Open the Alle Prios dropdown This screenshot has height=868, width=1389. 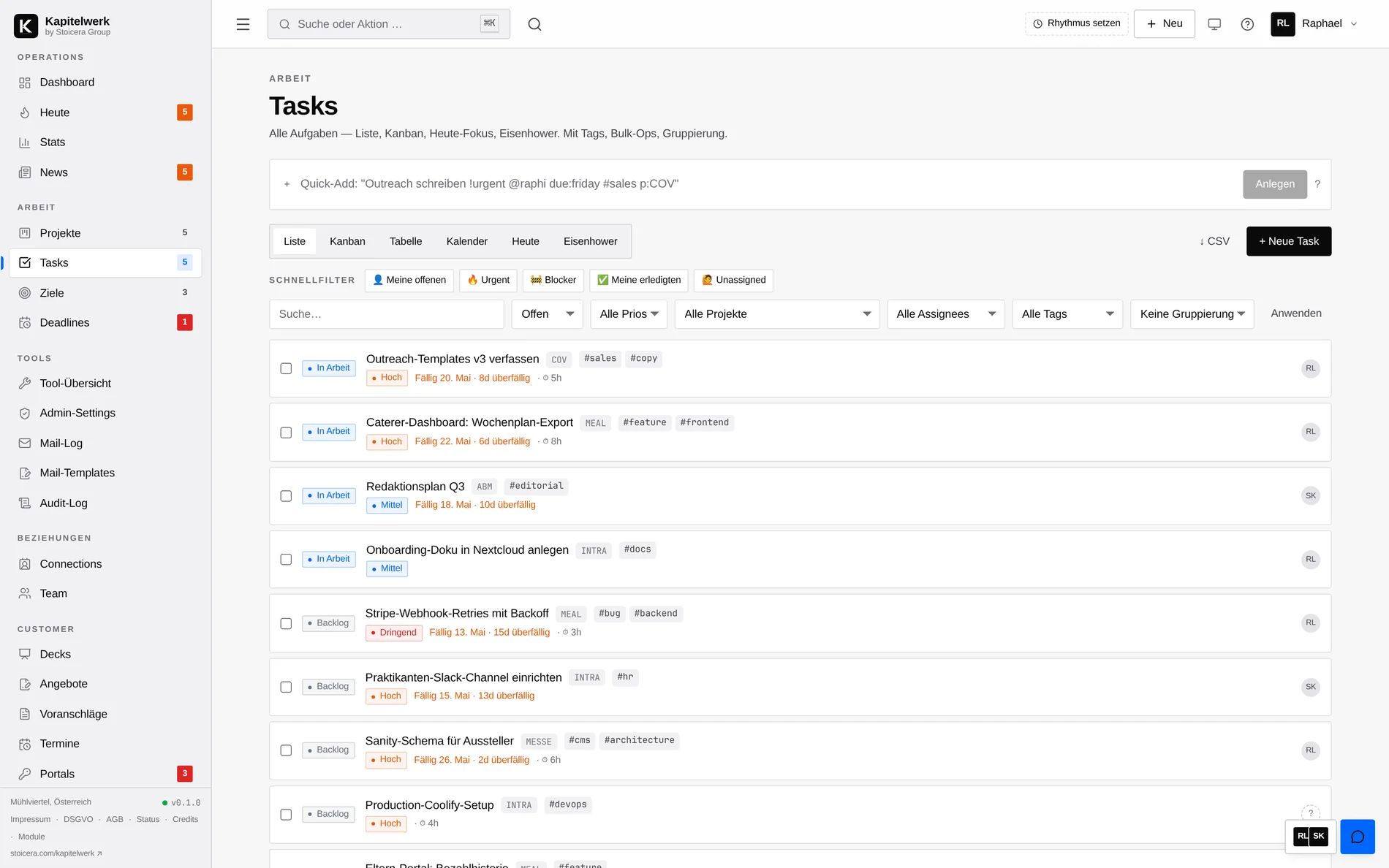tap(629, 314)
